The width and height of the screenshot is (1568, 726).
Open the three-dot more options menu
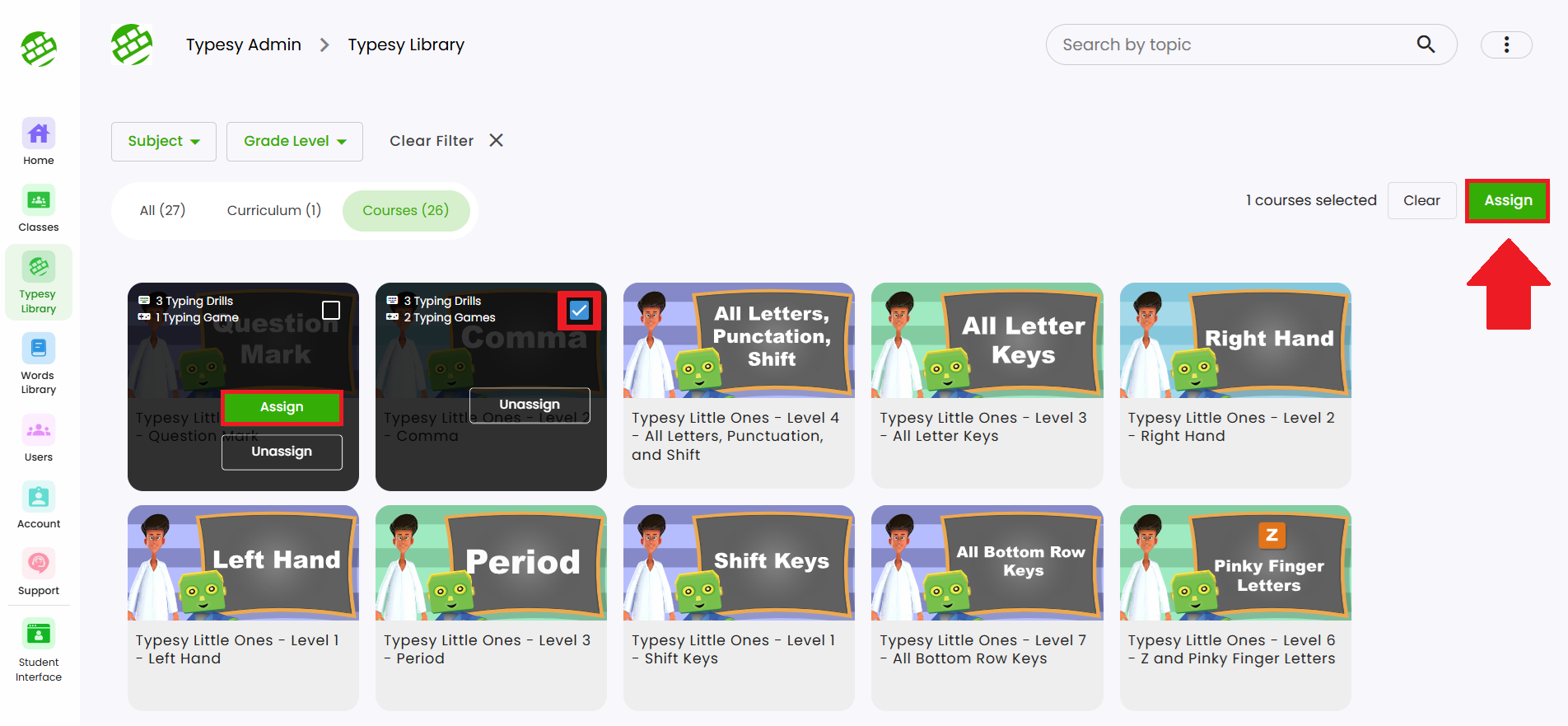click(1506, 44)
